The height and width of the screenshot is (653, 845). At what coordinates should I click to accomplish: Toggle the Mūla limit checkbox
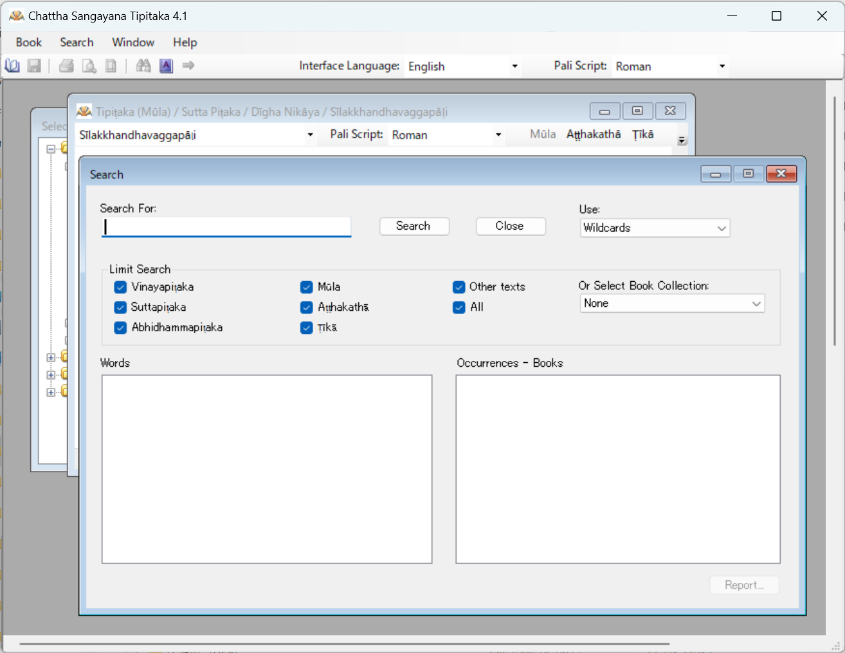pyautogui.click(x=306, y=287)
